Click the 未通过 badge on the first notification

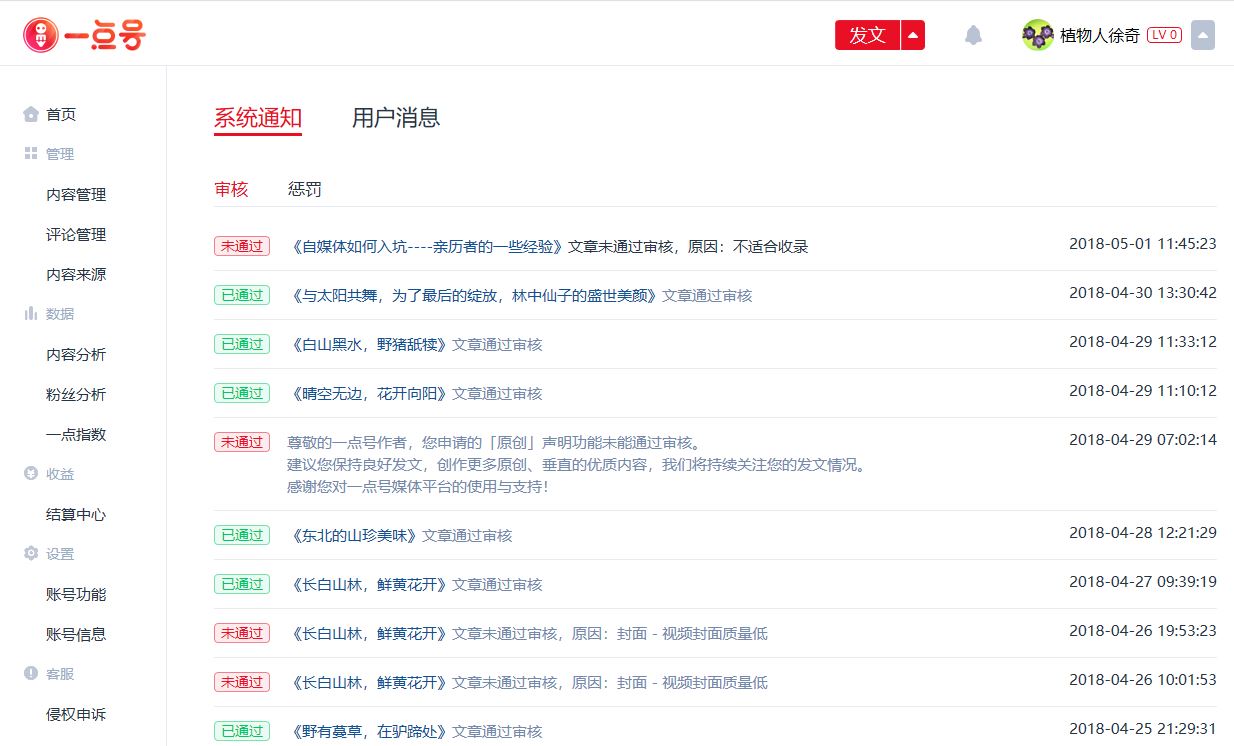click(x=241, y=245)
